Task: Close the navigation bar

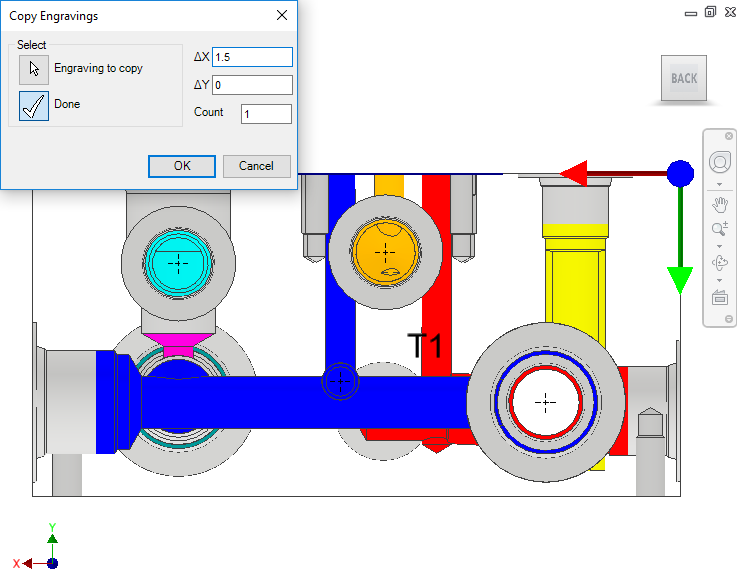Action: (x=729, y=136)
